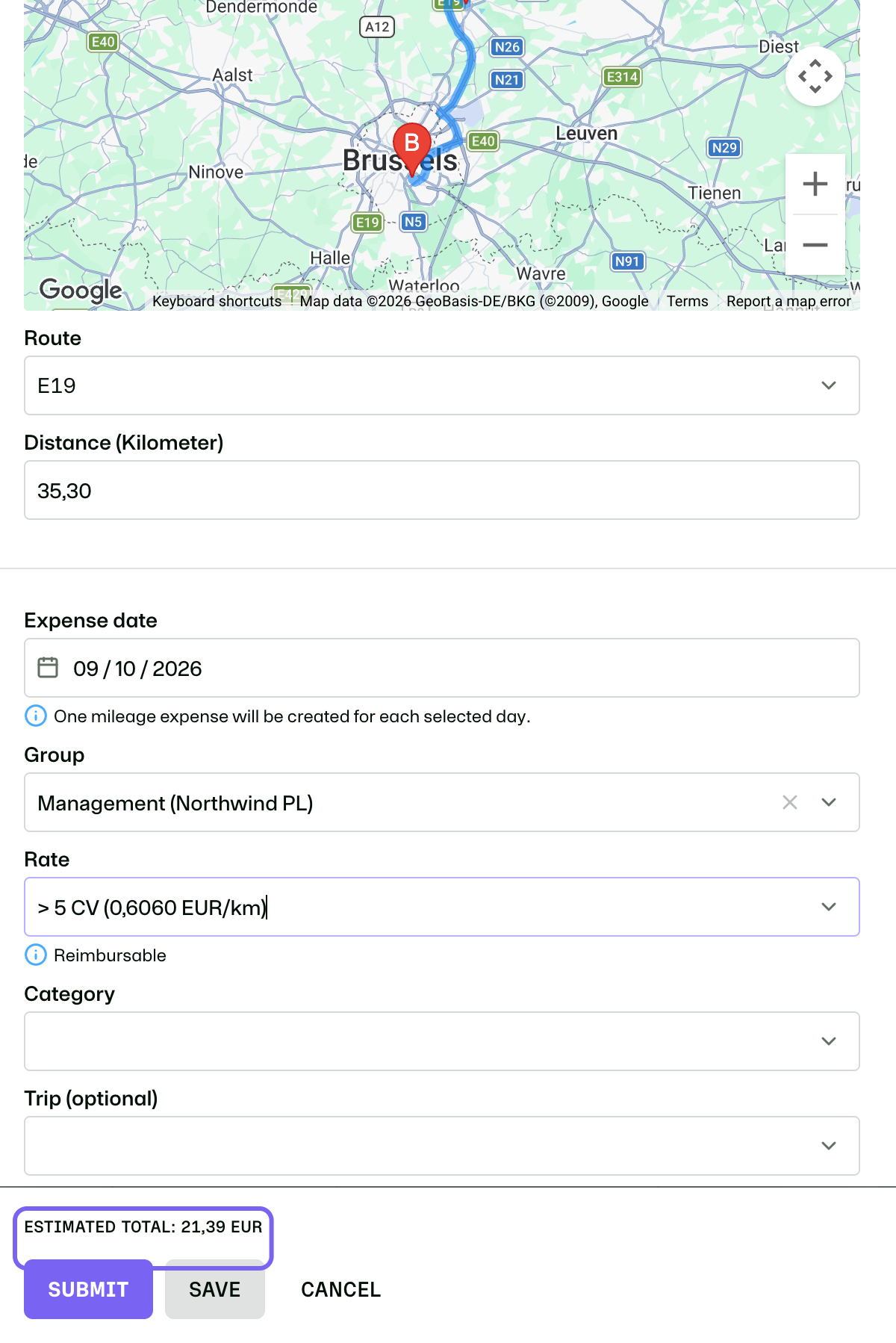This screenshot has height=1343, width=896.
Task: Click the Ninove label on map
Action: (216, 172)
